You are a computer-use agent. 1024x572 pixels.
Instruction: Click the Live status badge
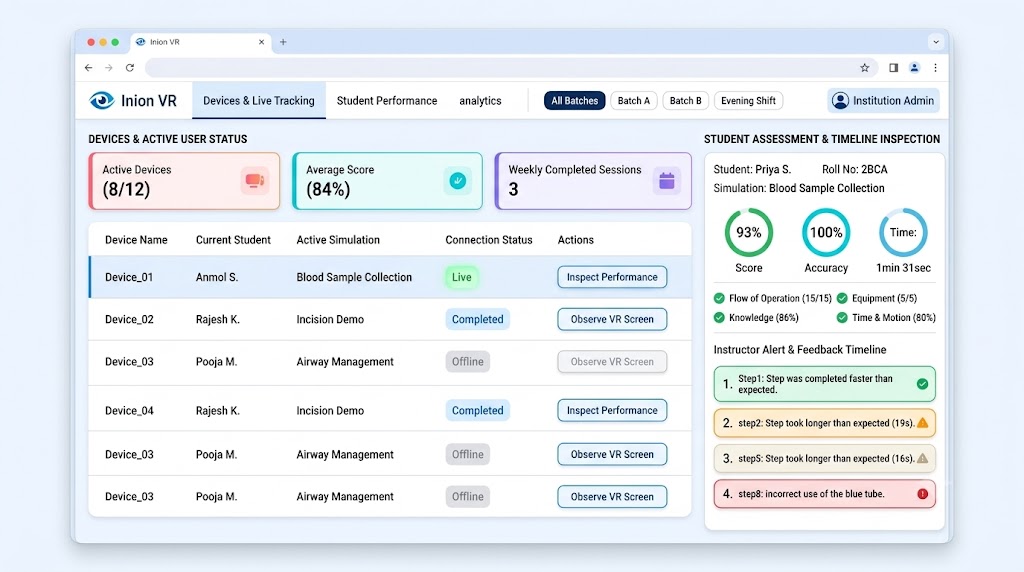click(461, 277)
